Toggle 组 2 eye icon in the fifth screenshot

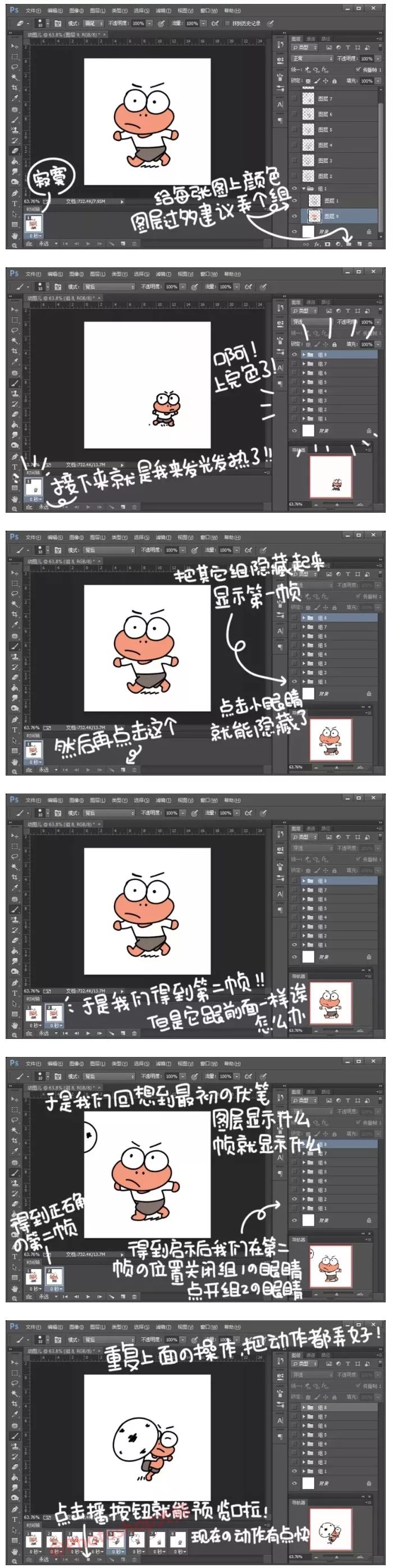(x=294, y=1199)
